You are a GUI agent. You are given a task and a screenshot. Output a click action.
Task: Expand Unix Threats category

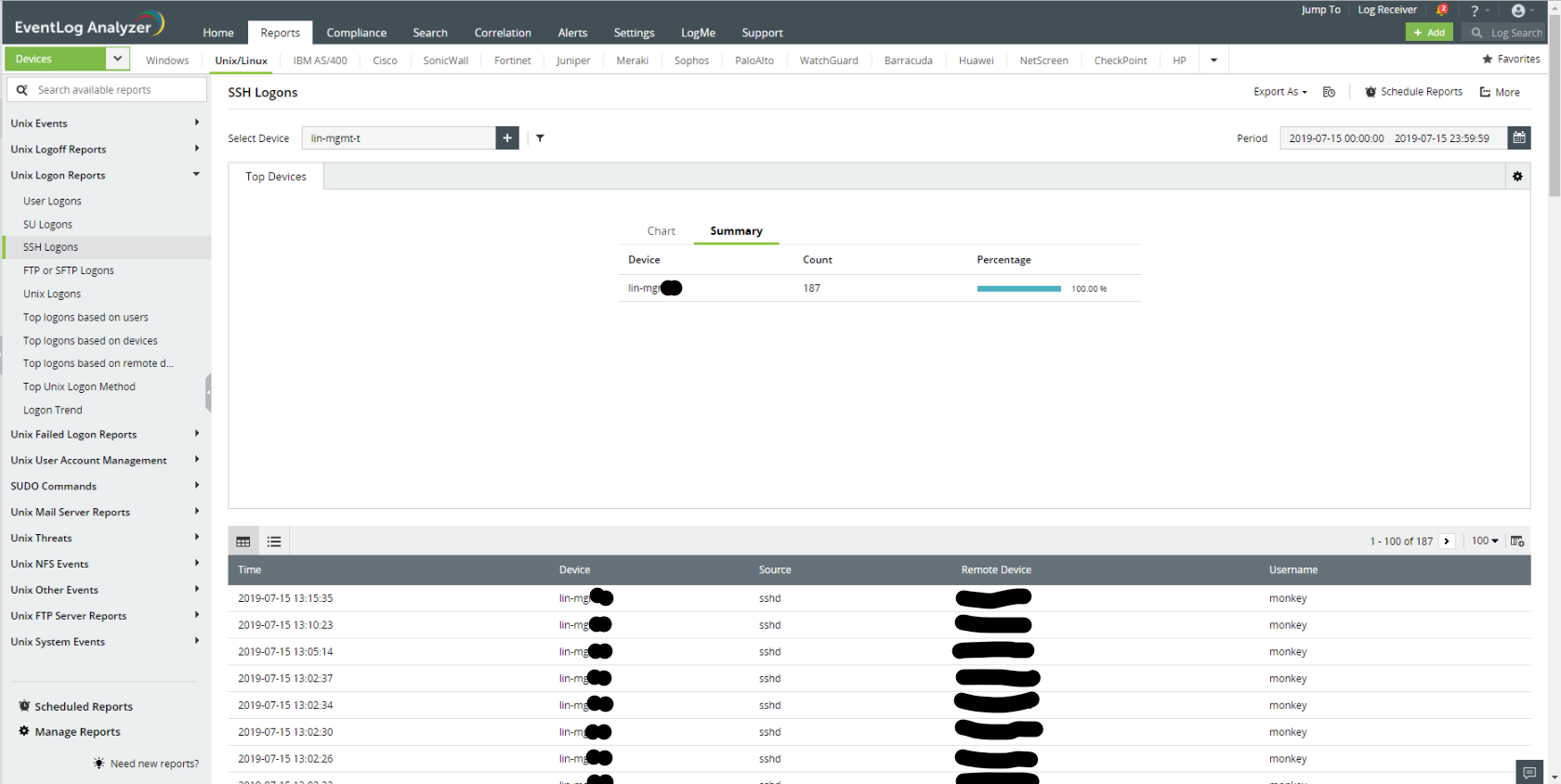pyautogui.click(x=105, y=538)
